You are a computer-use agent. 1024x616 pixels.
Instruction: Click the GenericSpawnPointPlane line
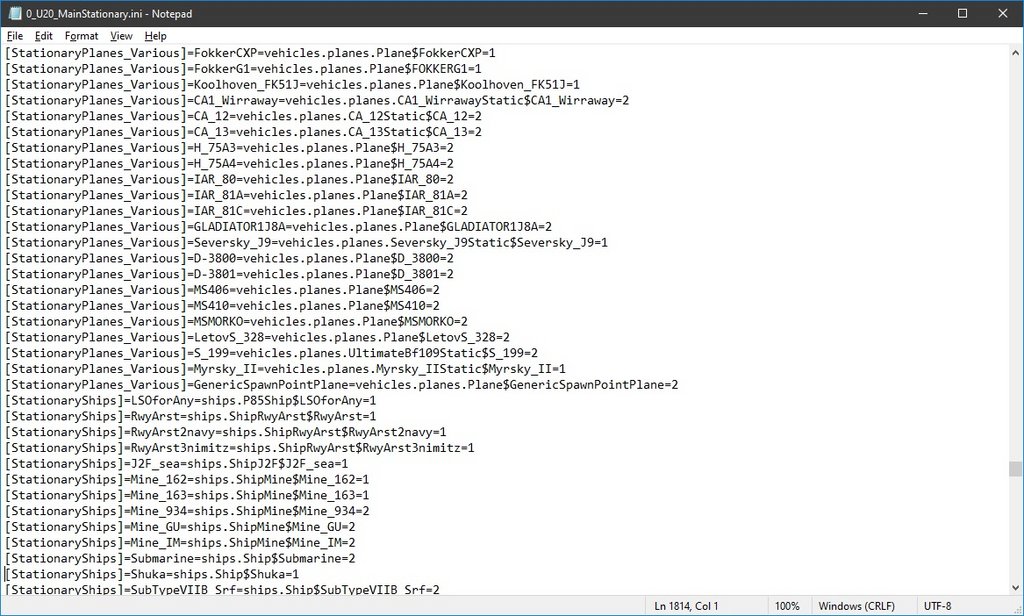point(342,384)
